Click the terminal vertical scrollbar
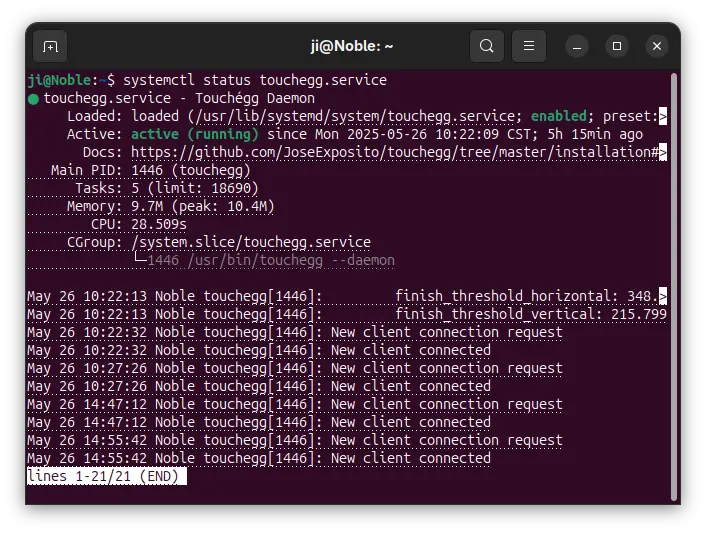This screenshot has height=533, width=706. [x=674, y=286]
